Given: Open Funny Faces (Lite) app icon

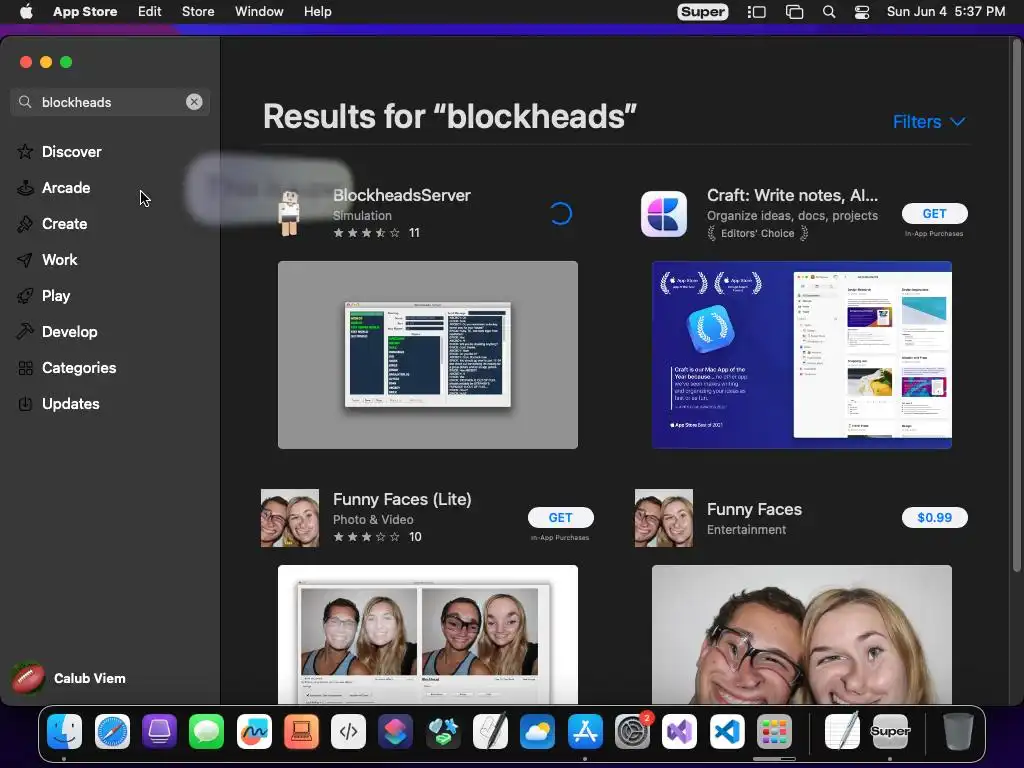Looking at the screenshot, I should (x=290, y=518).
